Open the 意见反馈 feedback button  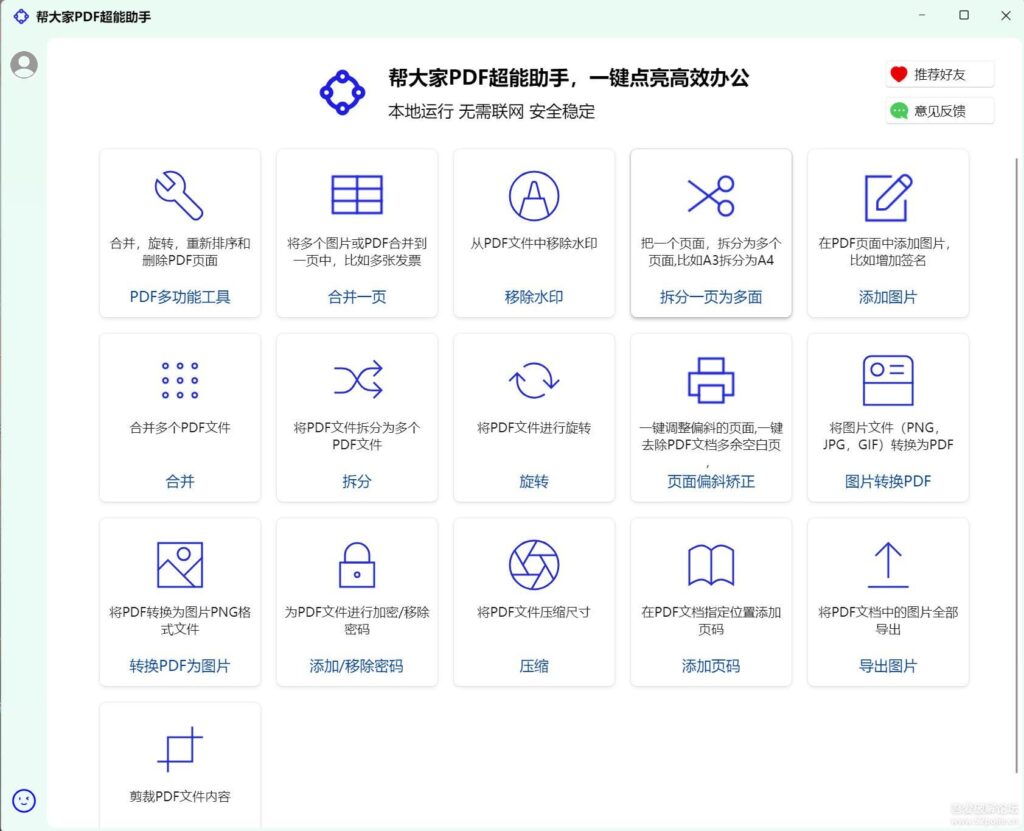click(x=938, y=110)
